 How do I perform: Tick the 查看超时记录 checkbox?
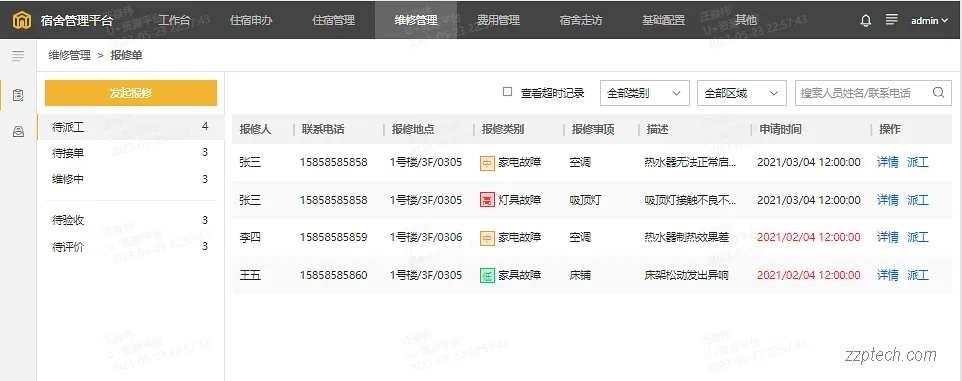[507, 92]
